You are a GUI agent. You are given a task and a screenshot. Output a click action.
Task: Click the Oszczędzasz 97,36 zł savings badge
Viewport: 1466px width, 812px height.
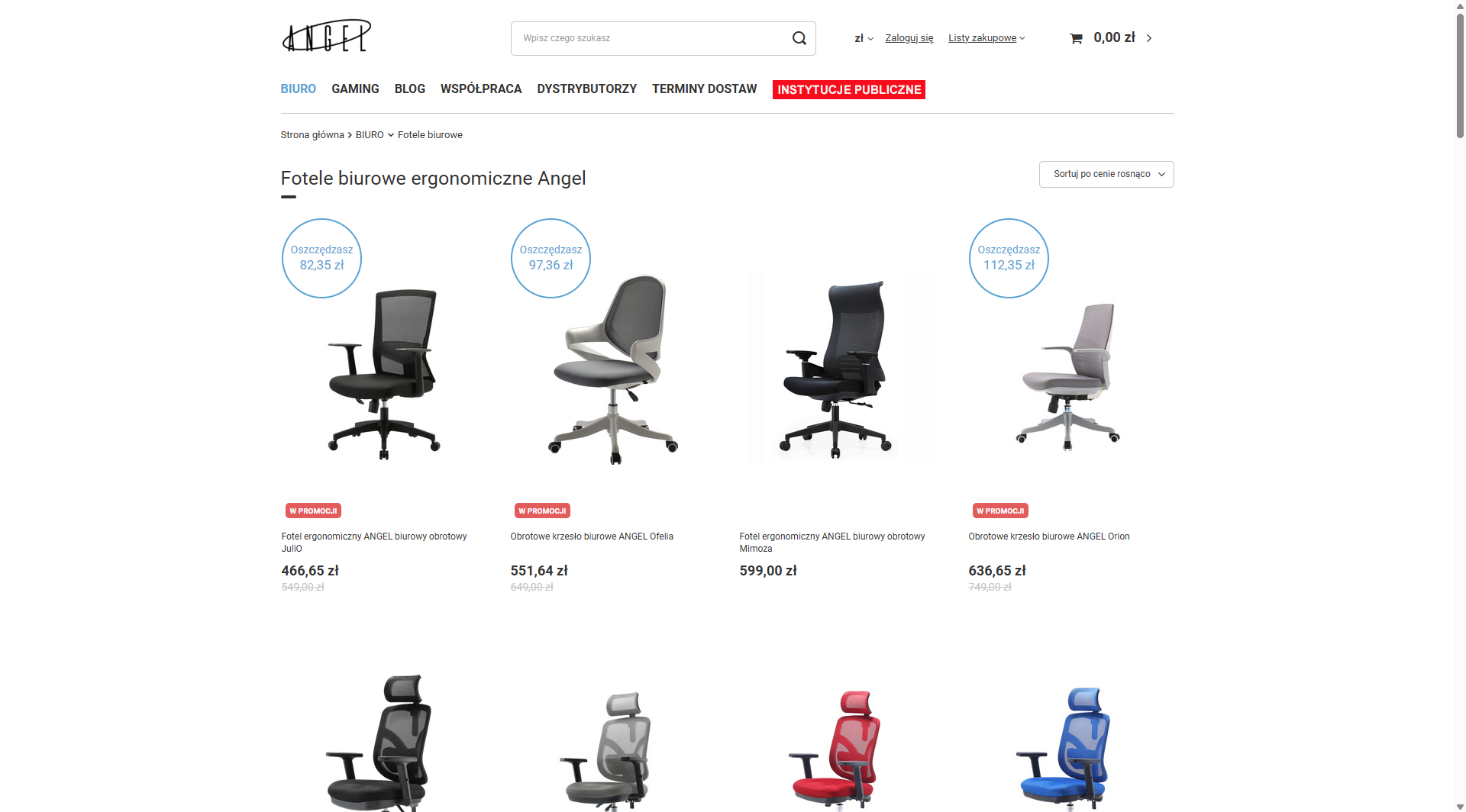tap(551, 258)
